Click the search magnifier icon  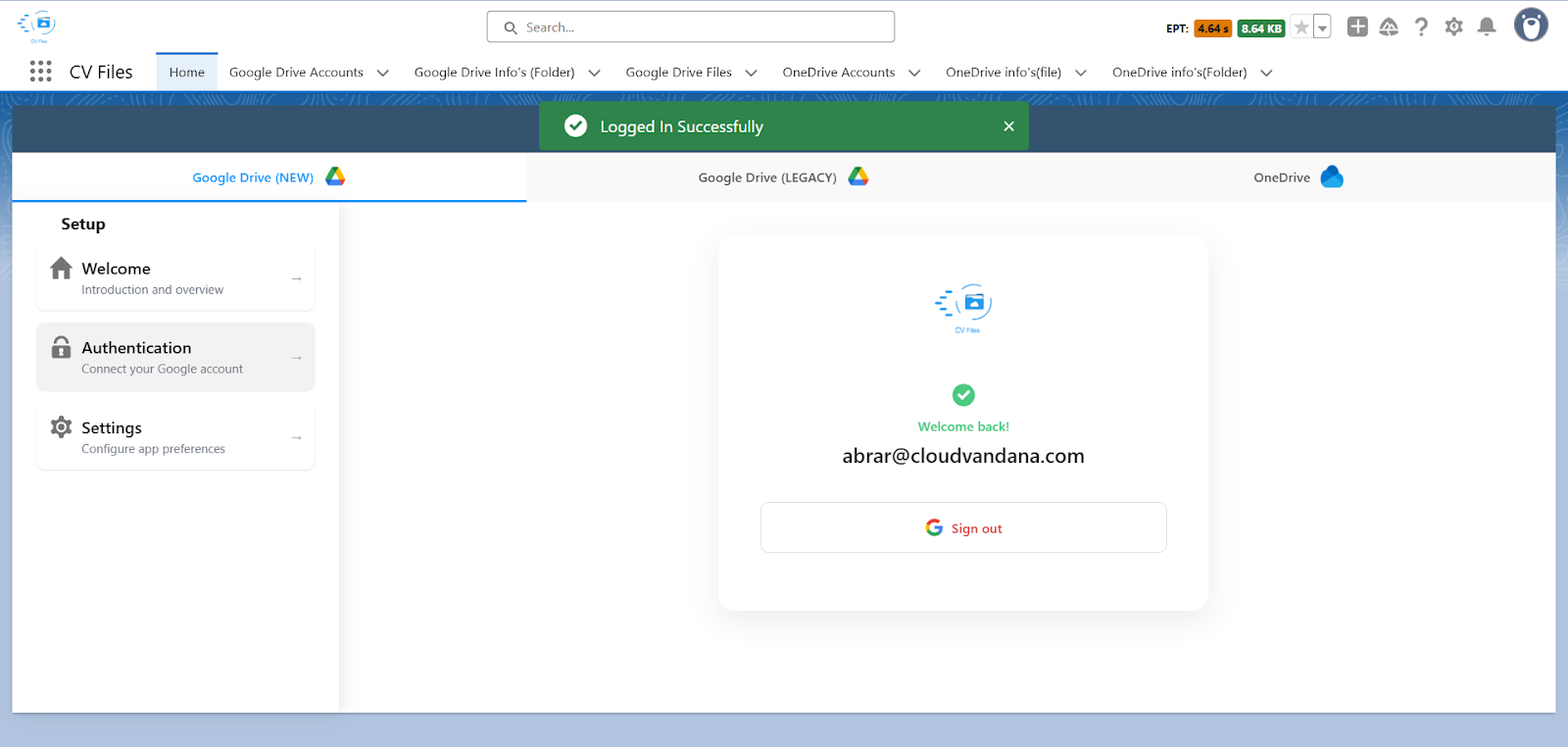(511, 27)
